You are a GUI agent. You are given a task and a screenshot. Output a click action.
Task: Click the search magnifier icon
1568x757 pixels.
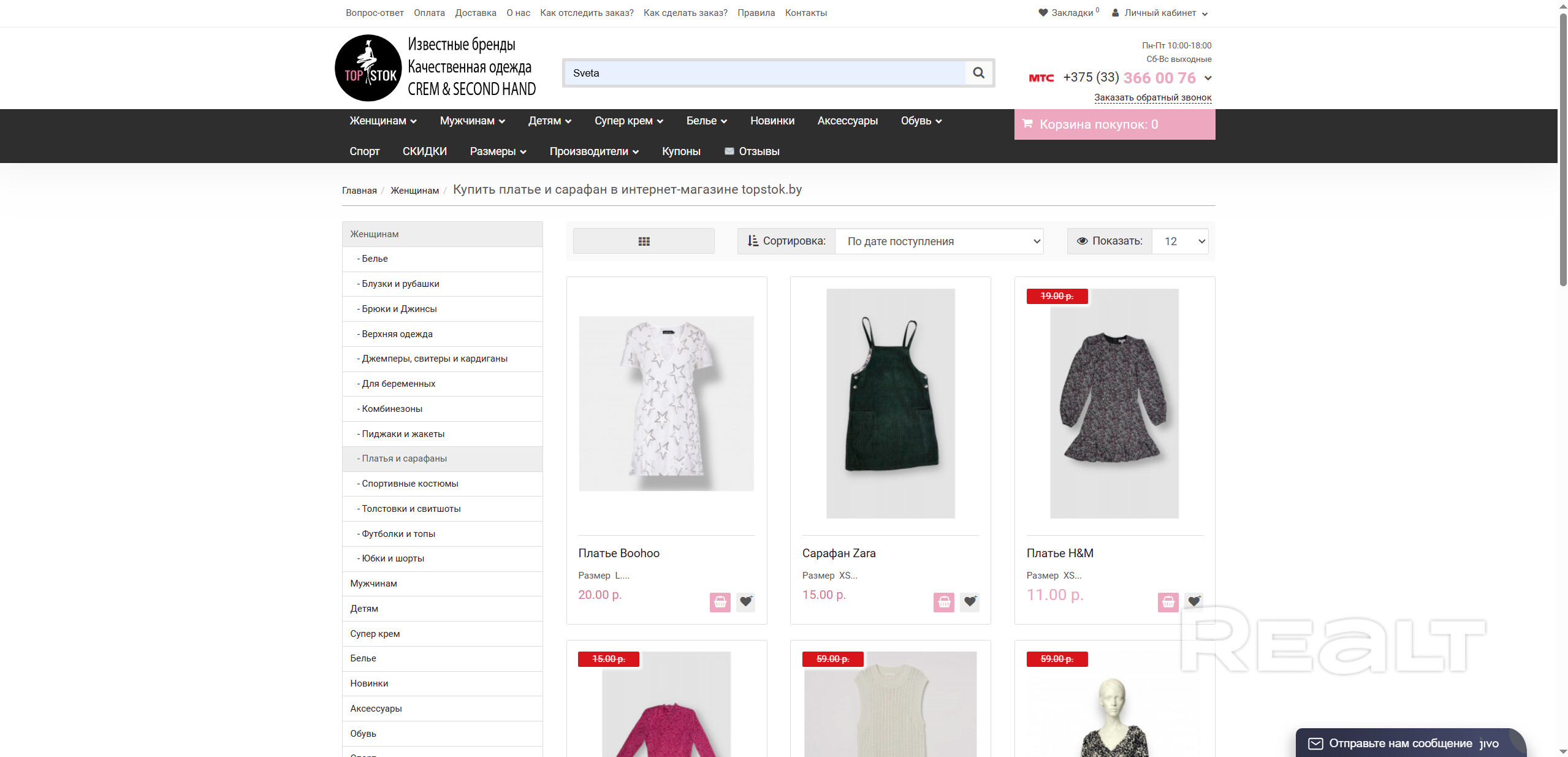(x=978, y=73)
